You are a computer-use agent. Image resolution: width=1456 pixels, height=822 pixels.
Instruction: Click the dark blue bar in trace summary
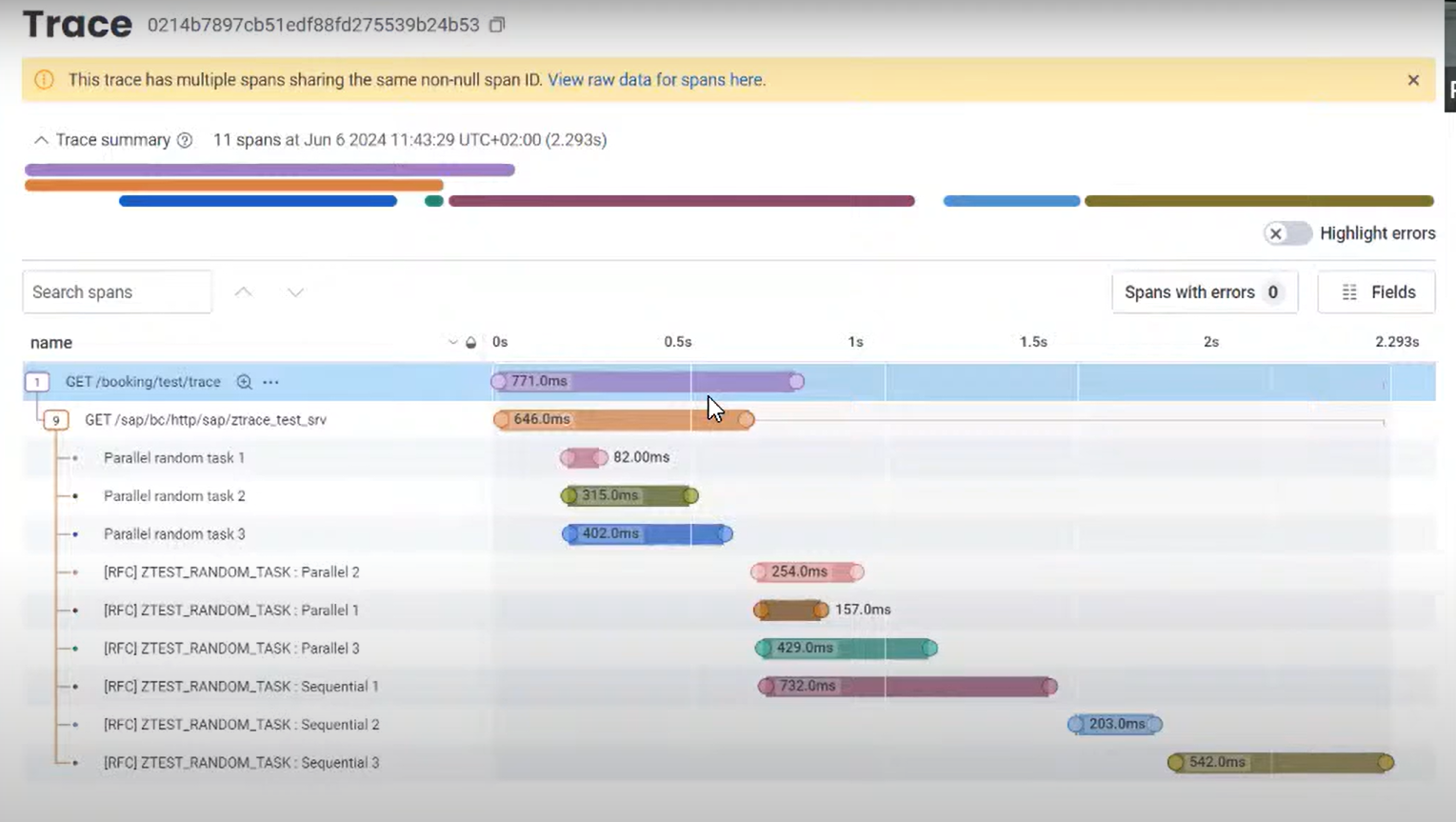point(258,201)
